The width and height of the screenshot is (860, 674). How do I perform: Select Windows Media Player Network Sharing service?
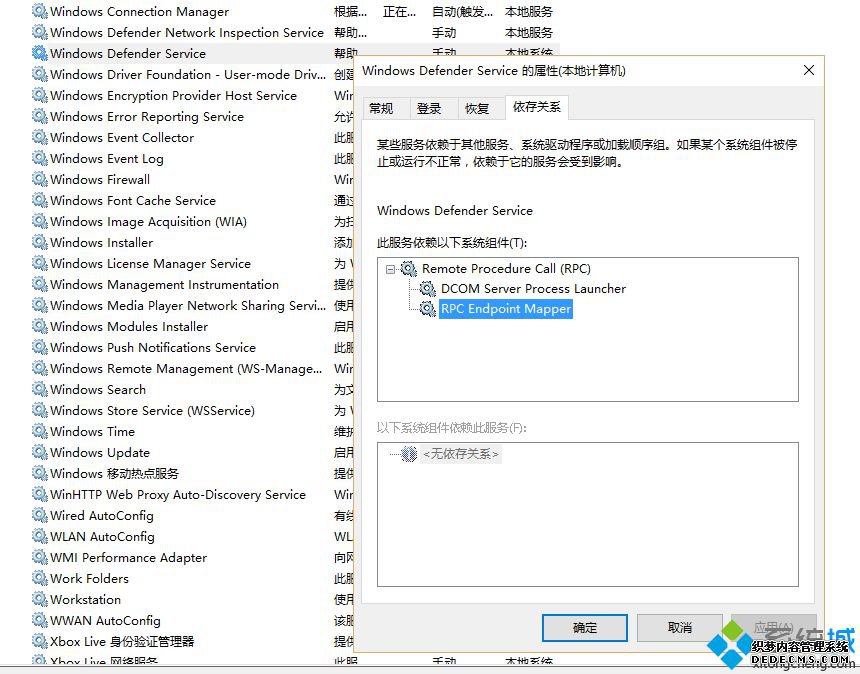click(188, 305)
